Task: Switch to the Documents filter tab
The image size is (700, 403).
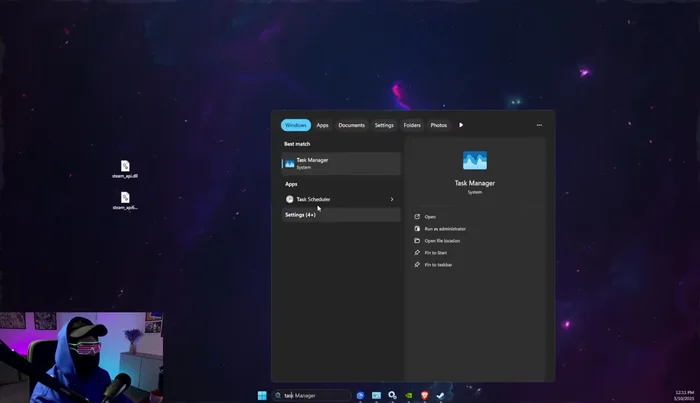Action: [x=351, y=125]
